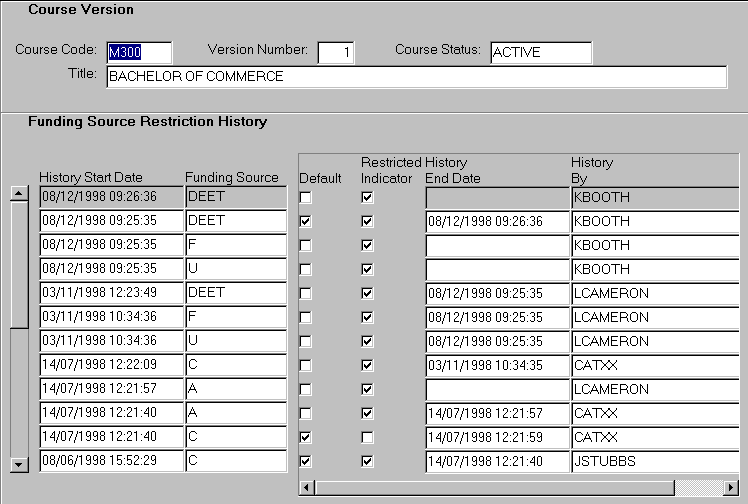Click the Title field with BACHELOR OF COMMERCE
Viewport: 748px width, 504px height.
coord(416,77)
